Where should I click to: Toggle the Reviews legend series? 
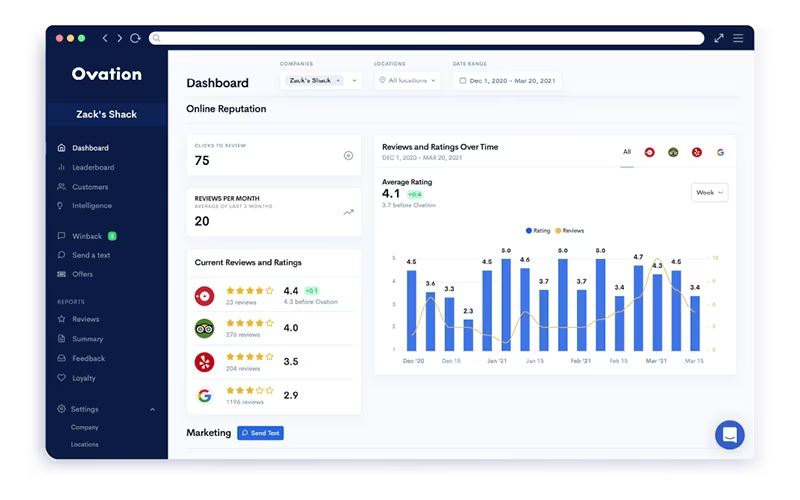[569, 231]
